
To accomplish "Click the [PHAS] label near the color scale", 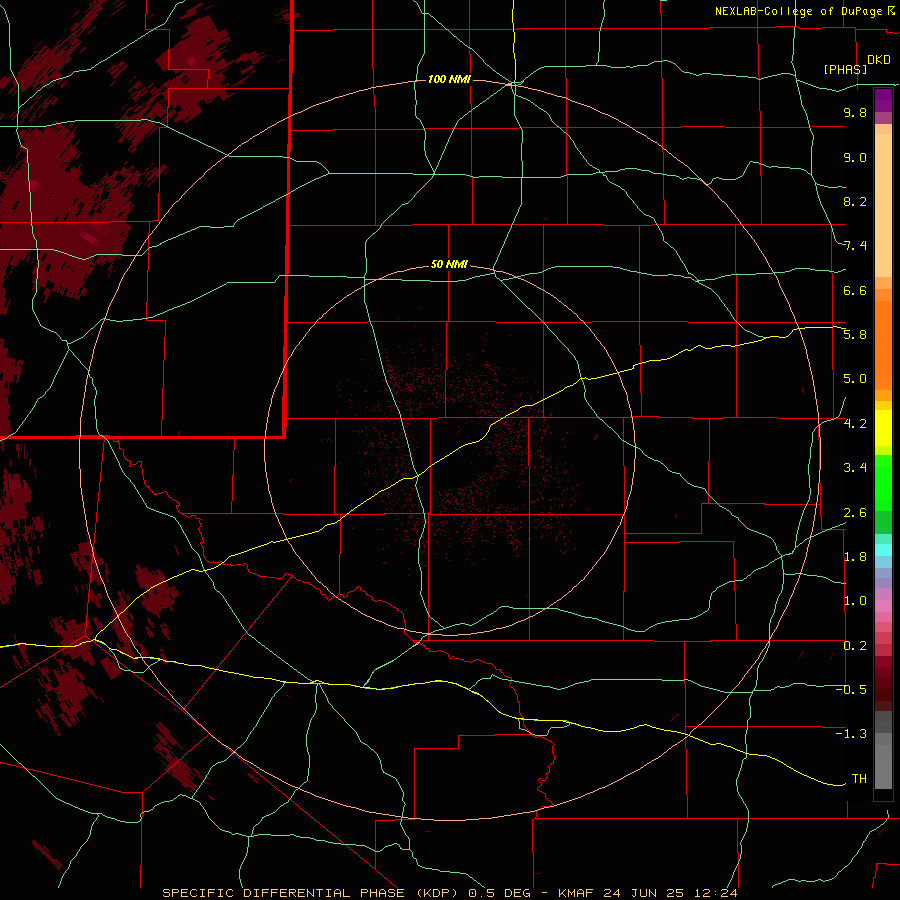I will 845,69.
